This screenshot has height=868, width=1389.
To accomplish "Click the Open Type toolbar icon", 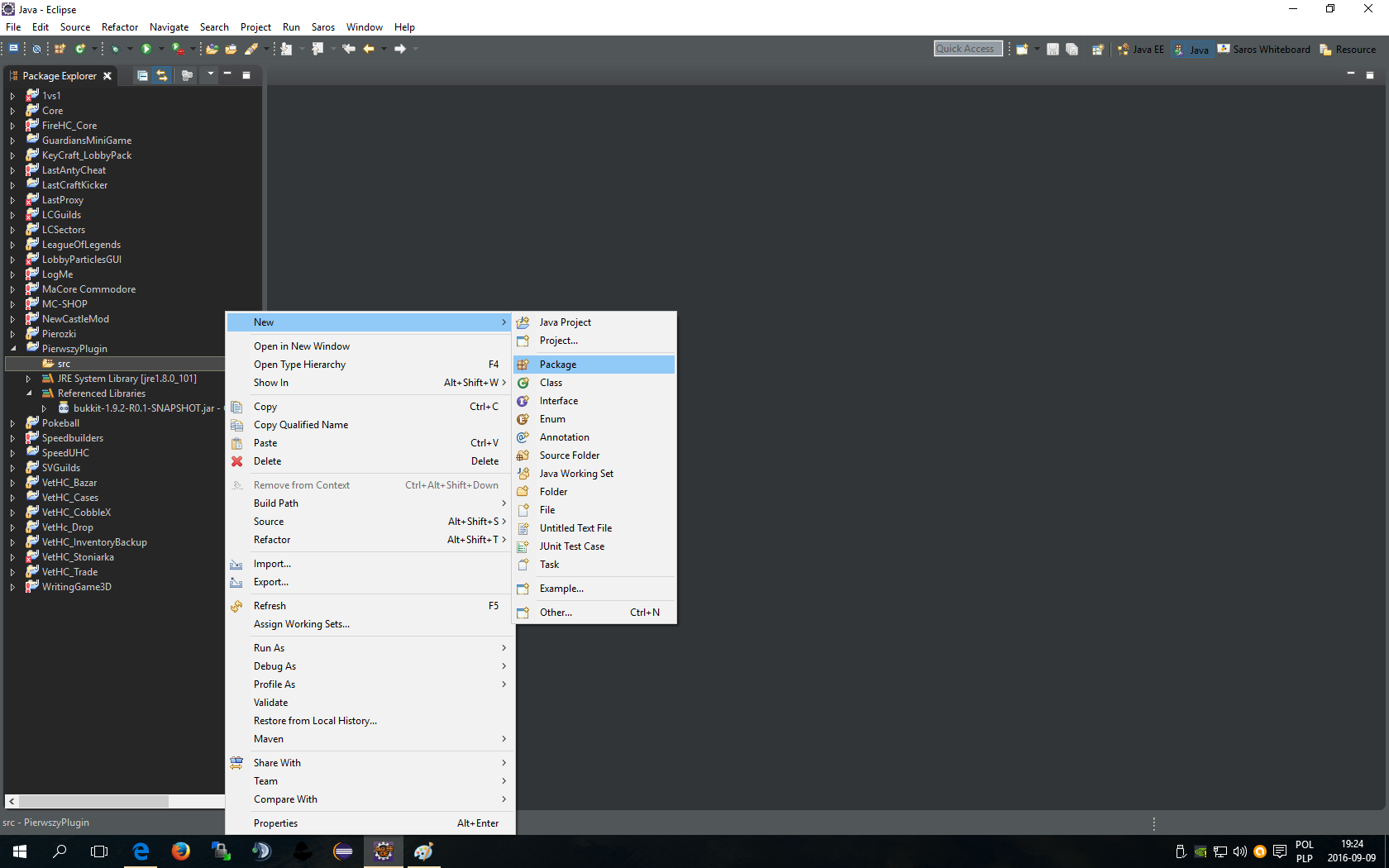I will (x=212, y=49).
